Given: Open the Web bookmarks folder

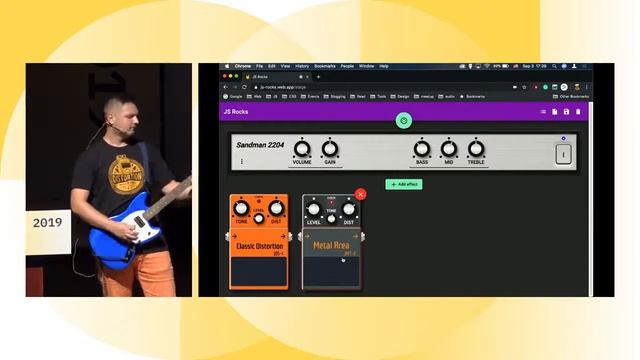Looking at the screenshot, I should [254, 97].
